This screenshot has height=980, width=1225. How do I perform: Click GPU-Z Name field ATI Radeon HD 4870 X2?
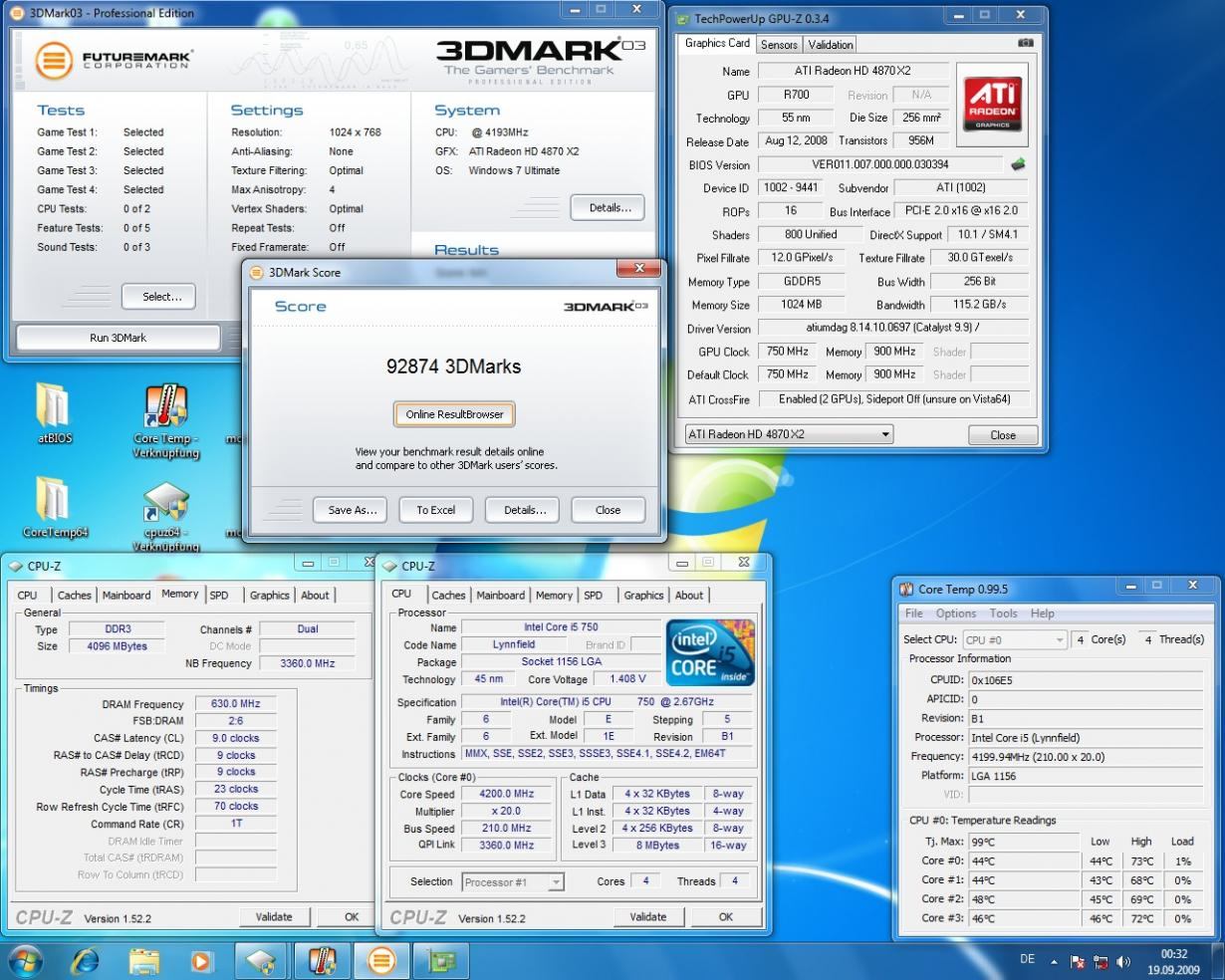click(853, 71)
